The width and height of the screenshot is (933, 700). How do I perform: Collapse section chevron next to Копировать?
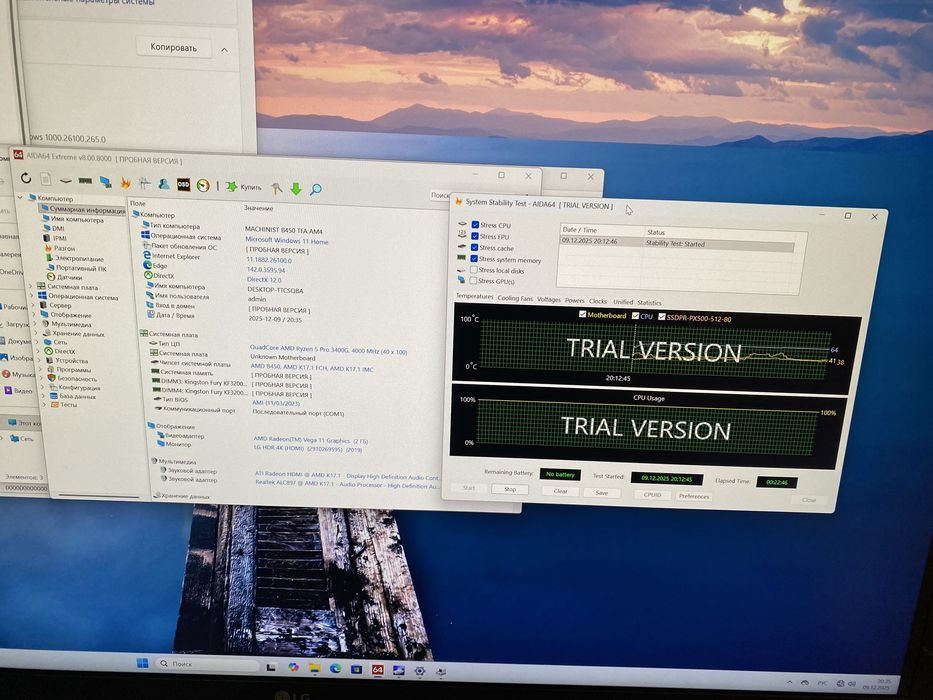[x=224, y=50]
